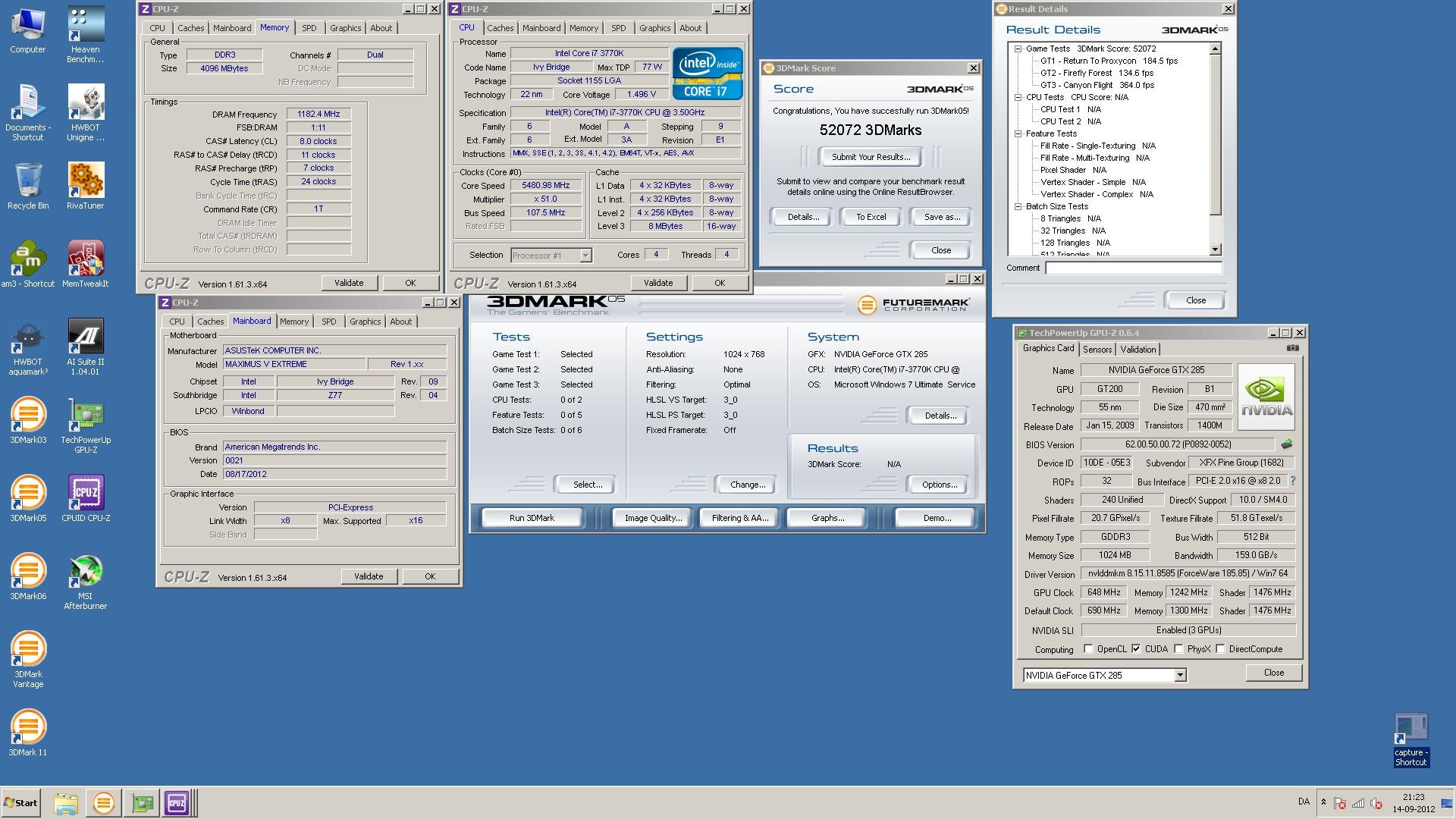
Task: Collapse the Batch Size Tests tree node
Action: (1018, 206)
